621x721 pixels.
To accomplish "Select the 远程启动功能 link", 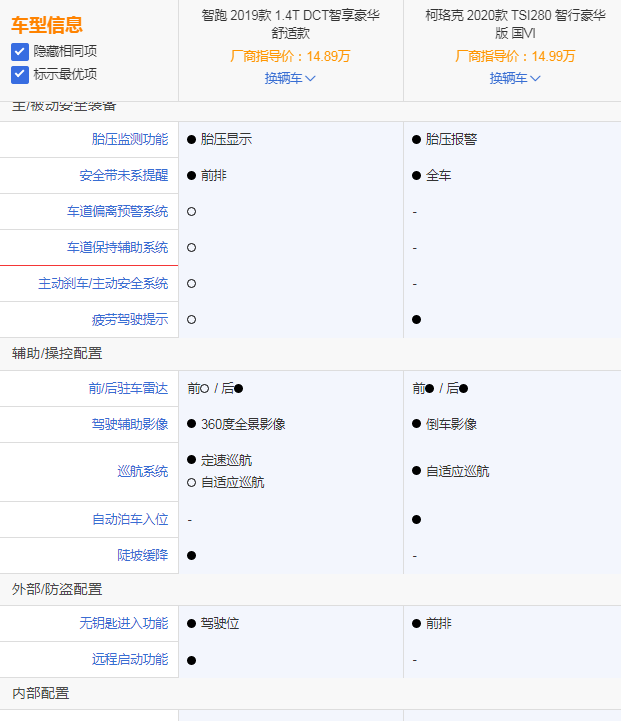I will coord(130,659).
